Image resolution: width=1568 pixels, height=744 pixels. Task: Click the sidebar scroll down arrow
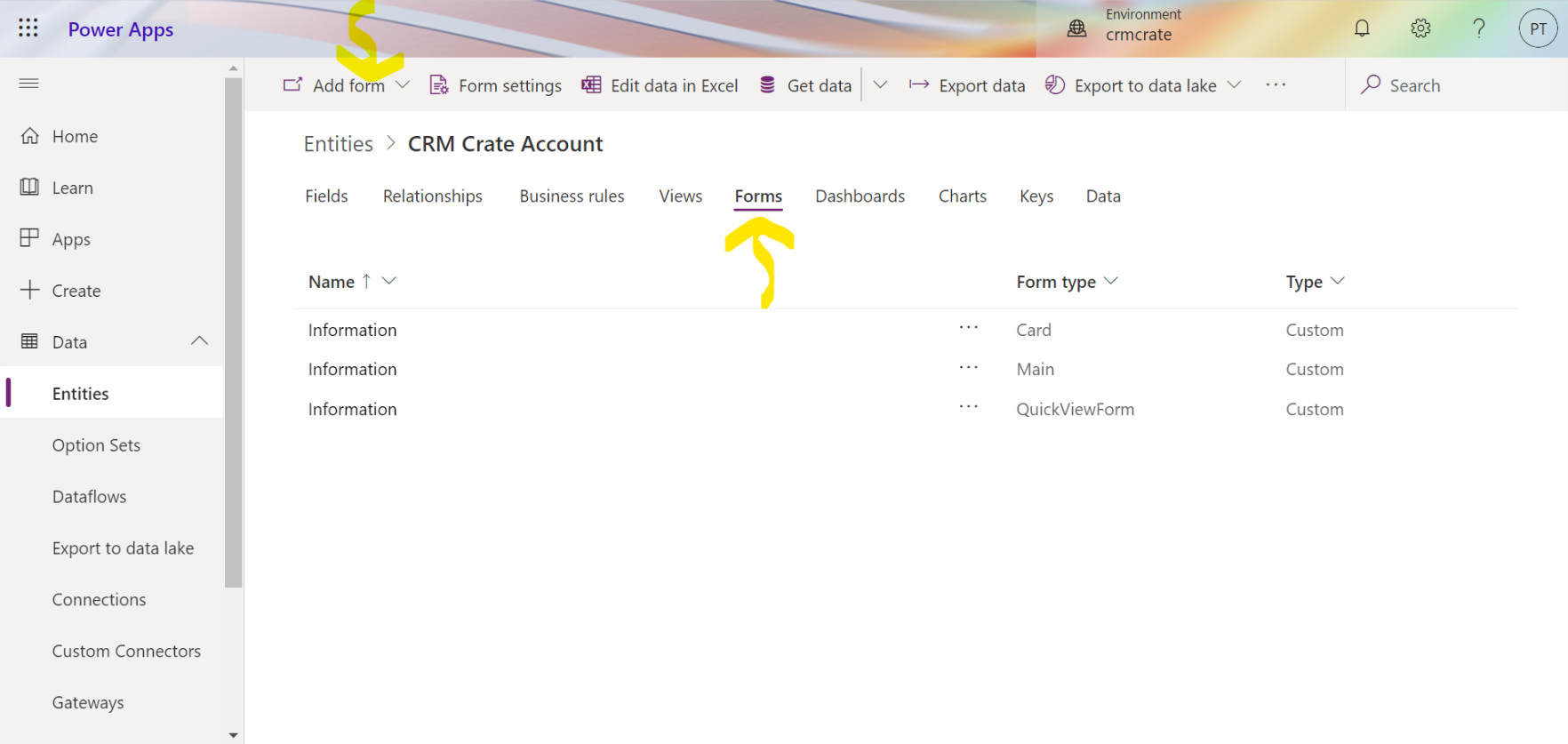[x=233, y=735]
